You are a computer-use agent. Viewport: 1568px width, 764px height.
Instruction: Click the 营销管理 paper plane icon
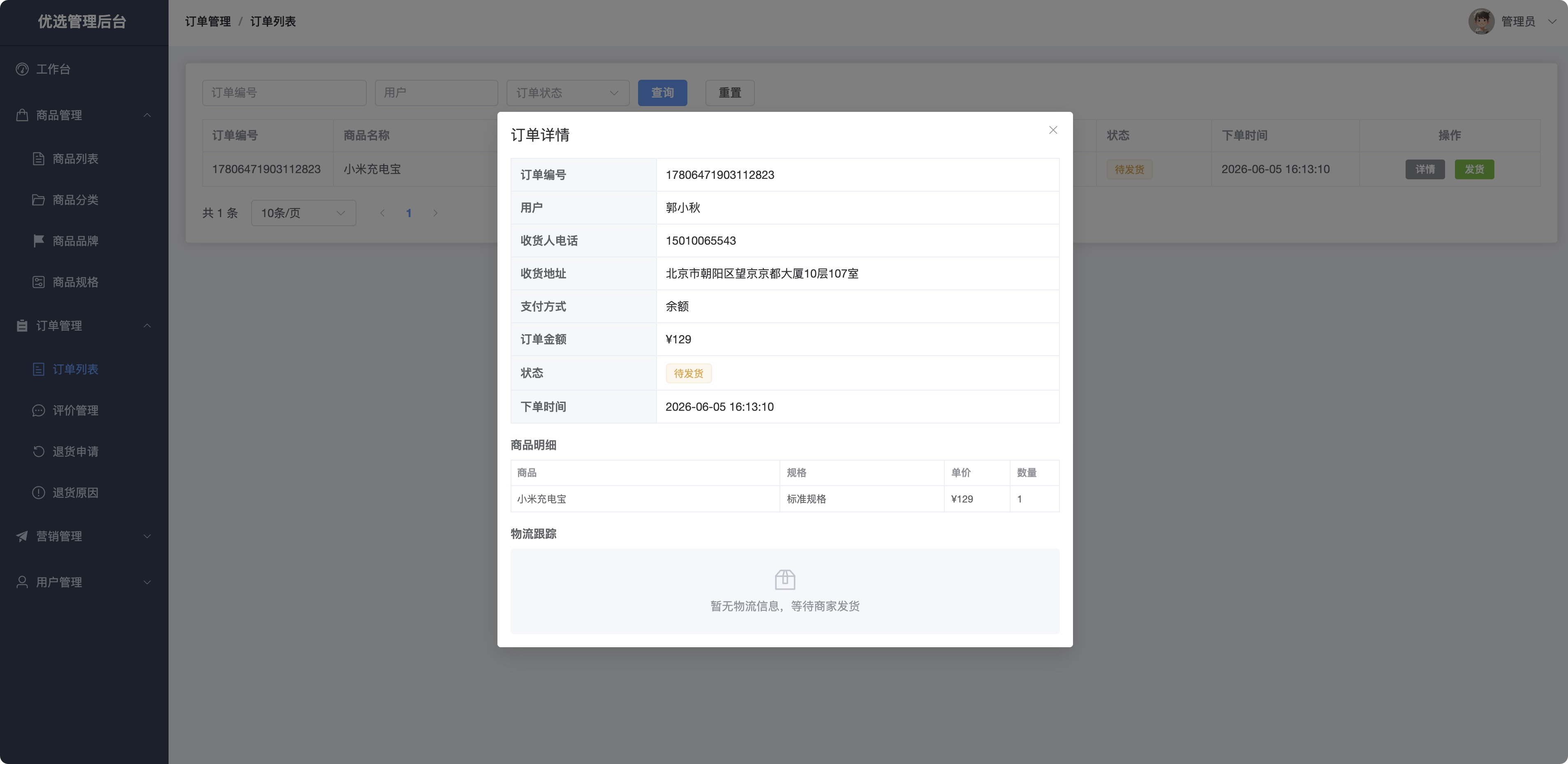coord(23,536)
